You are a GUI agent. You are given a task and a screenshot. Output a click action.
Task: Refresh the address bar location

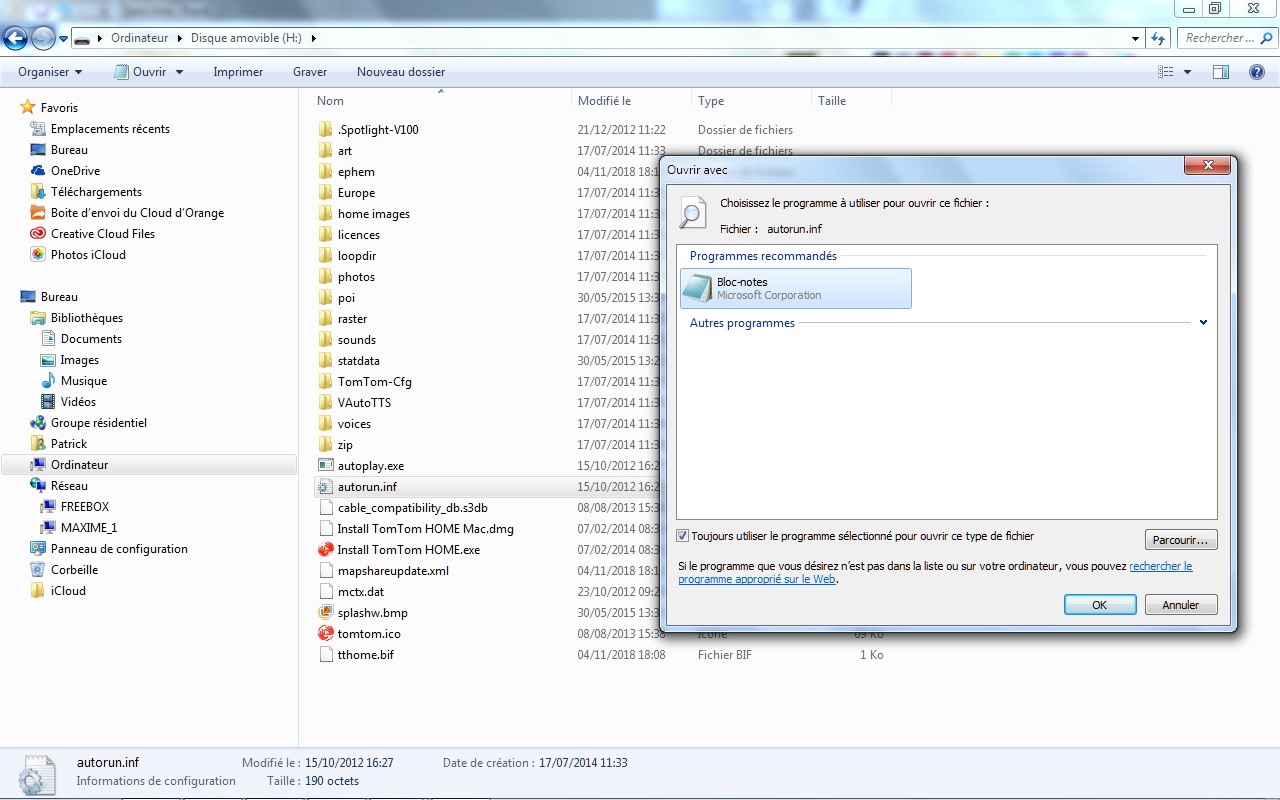coord(1159,38)
